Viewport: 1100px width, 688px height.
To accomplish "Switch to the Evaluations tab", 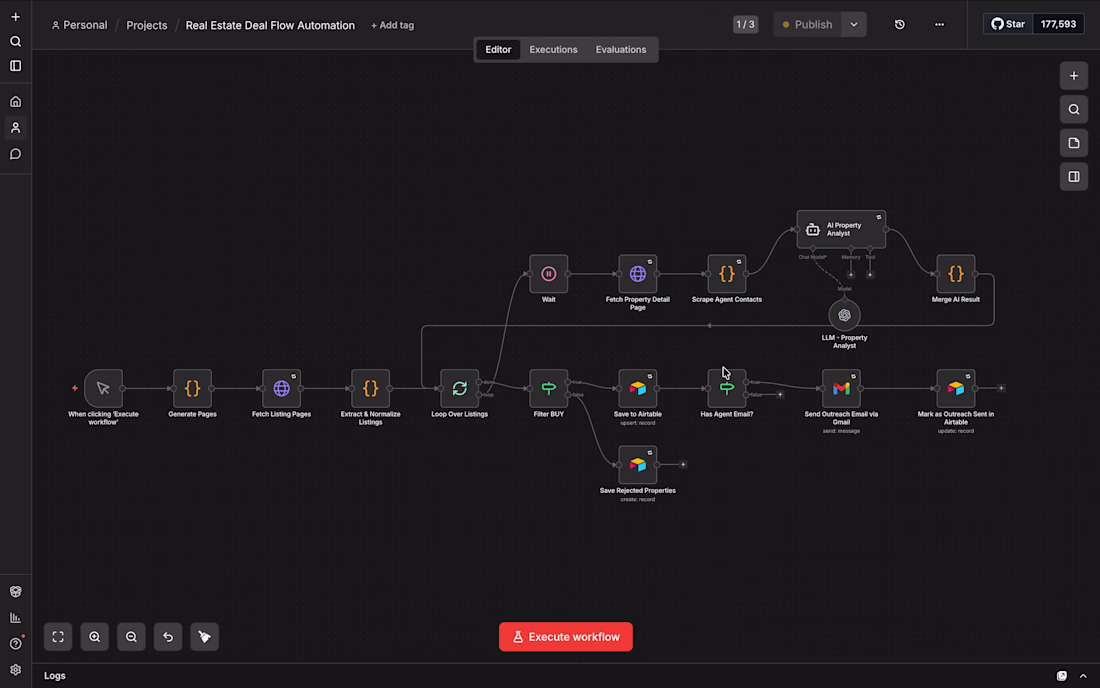I will (x=621, y=50).
